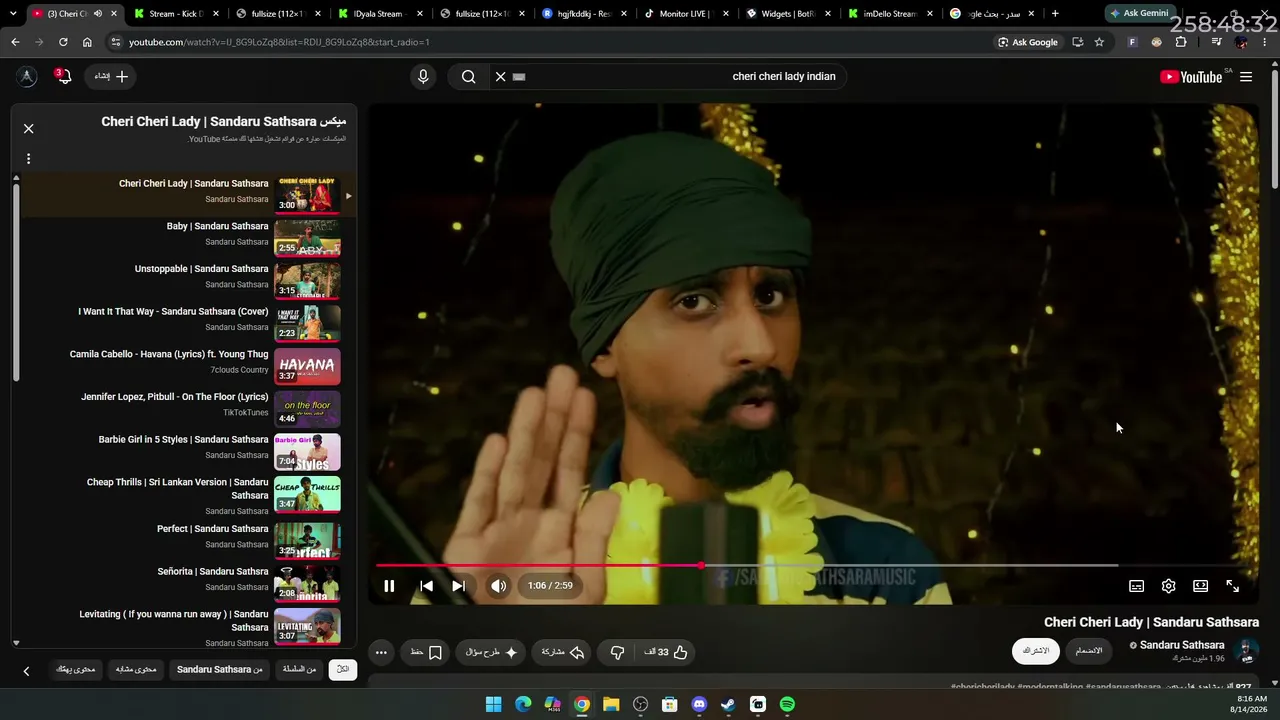1280x720 pixels.
Task: Select the 'From the series' filter chip
Action: click(x=299, y=669)
